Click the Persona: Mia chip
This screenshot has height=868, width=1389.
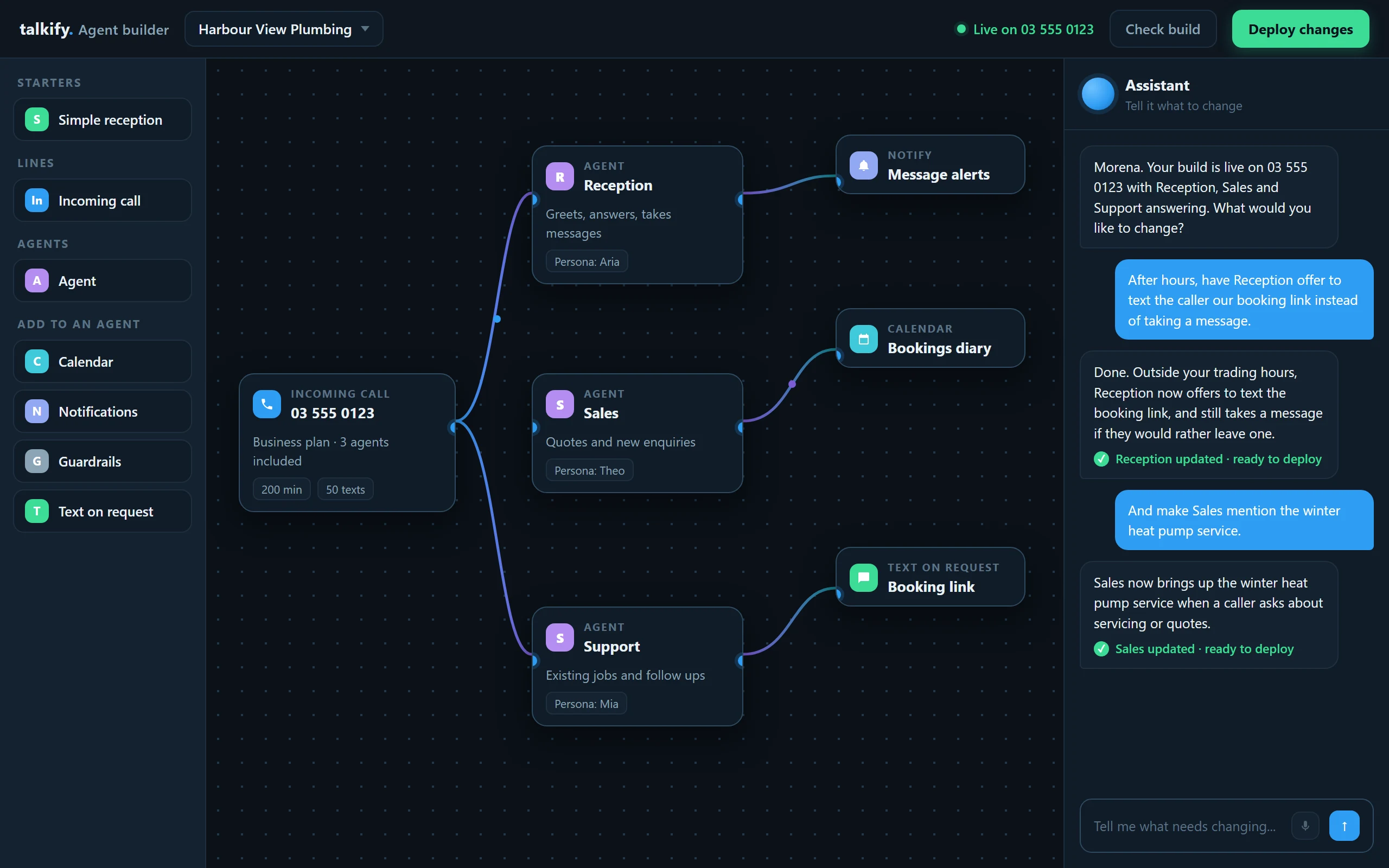pyautogui.click(x=587, y=704)
